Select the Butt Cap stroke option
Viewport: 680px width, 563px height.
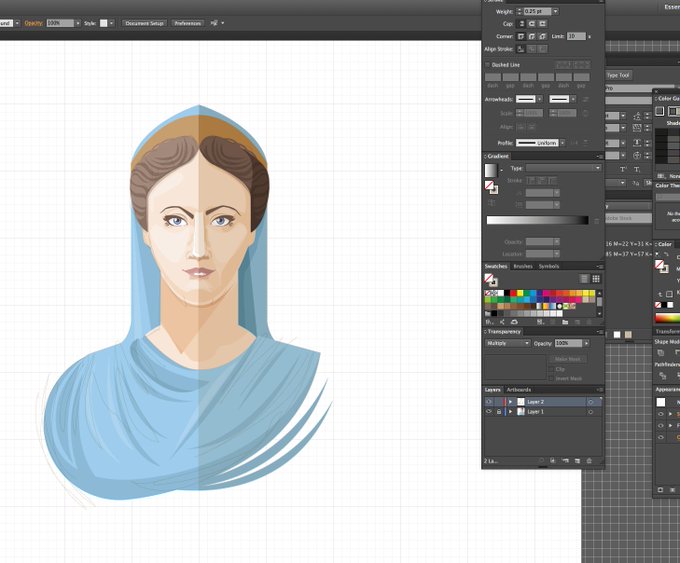pyautogui.click(x=521, y=24)
